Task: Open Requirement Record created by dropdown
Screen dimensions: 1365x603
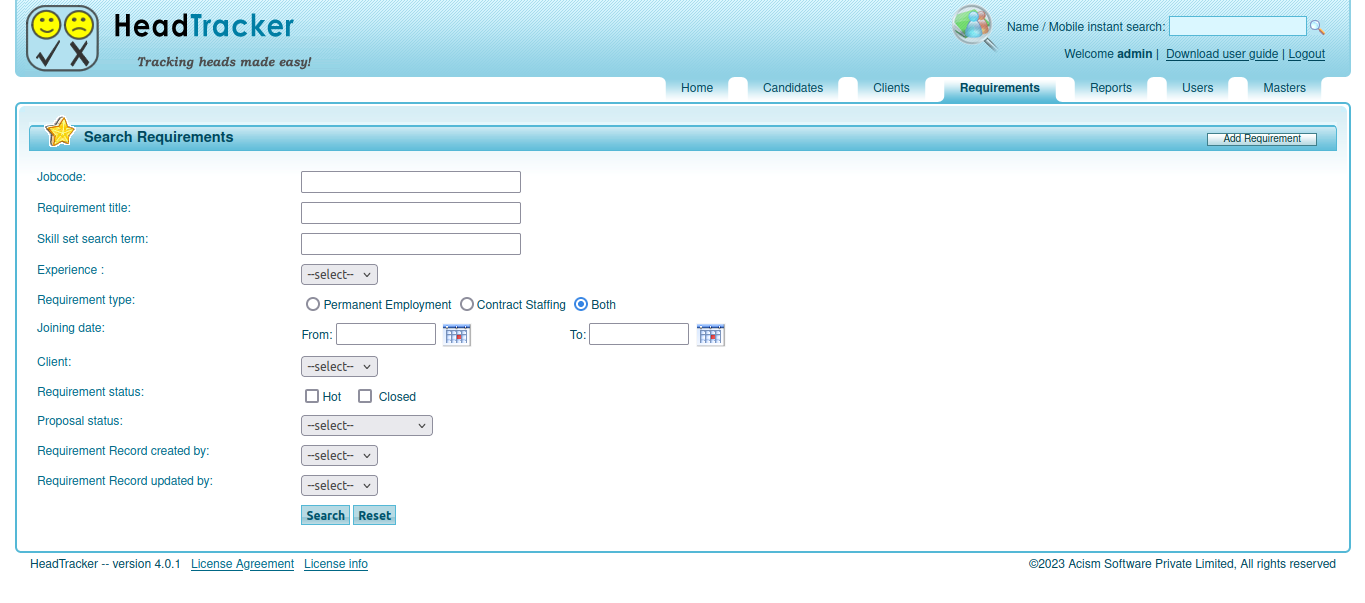Action: [339, 455]
